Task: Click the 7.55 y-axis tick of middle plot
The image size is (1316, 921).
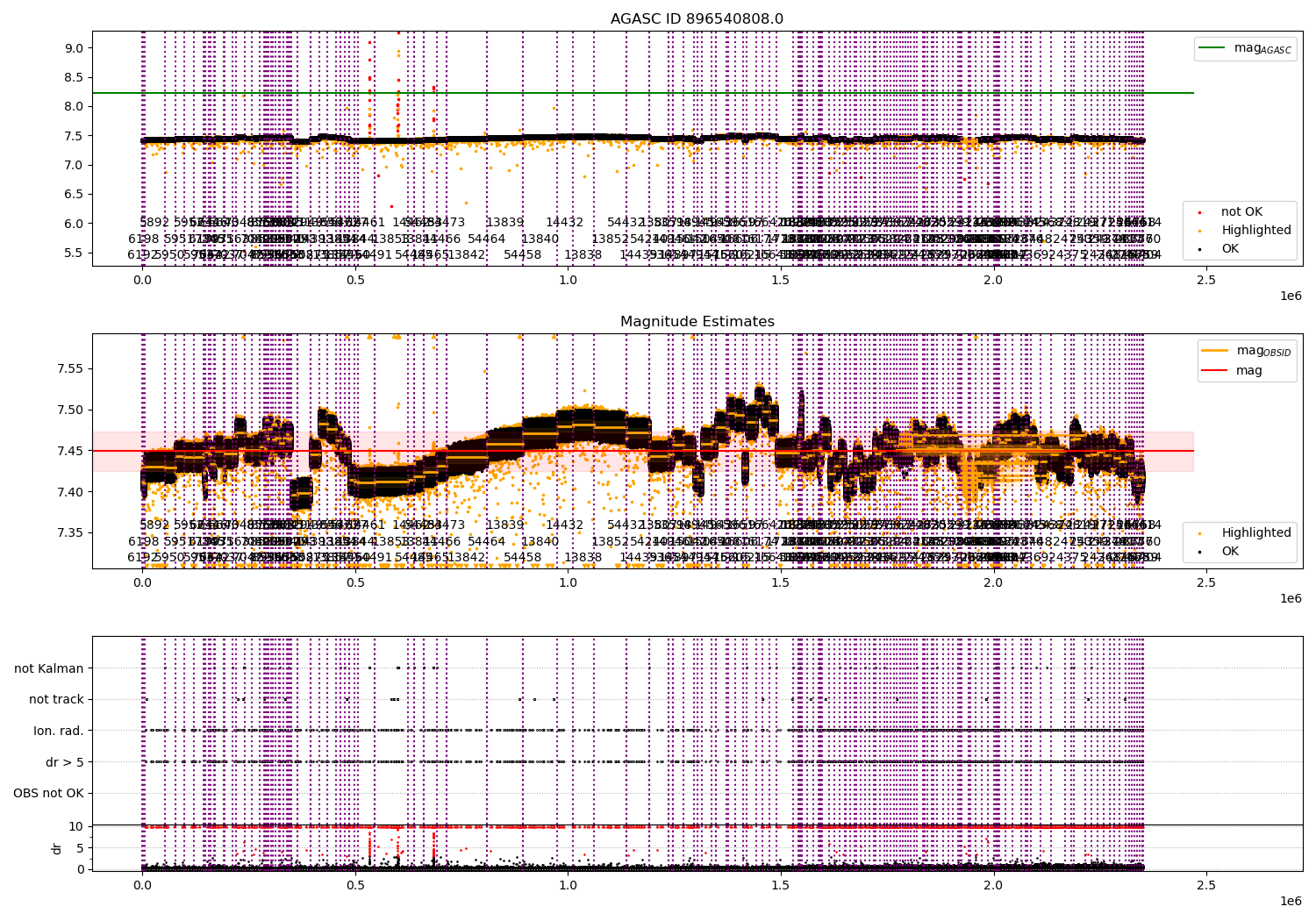Action: [71, 368]
